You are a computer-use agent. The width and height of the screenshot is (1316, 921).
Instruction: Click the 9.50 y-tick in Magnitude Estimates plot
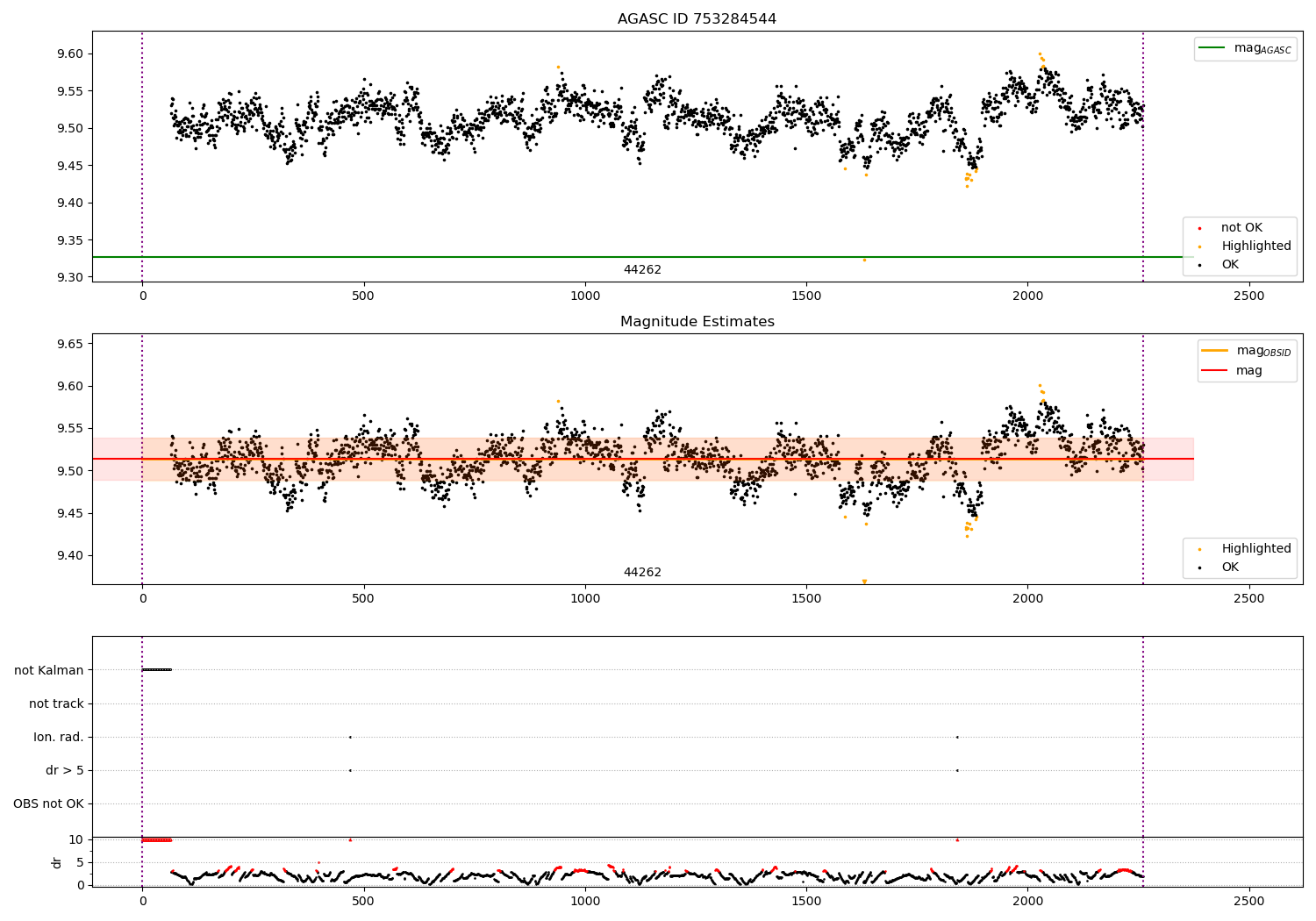click(72, 471)
